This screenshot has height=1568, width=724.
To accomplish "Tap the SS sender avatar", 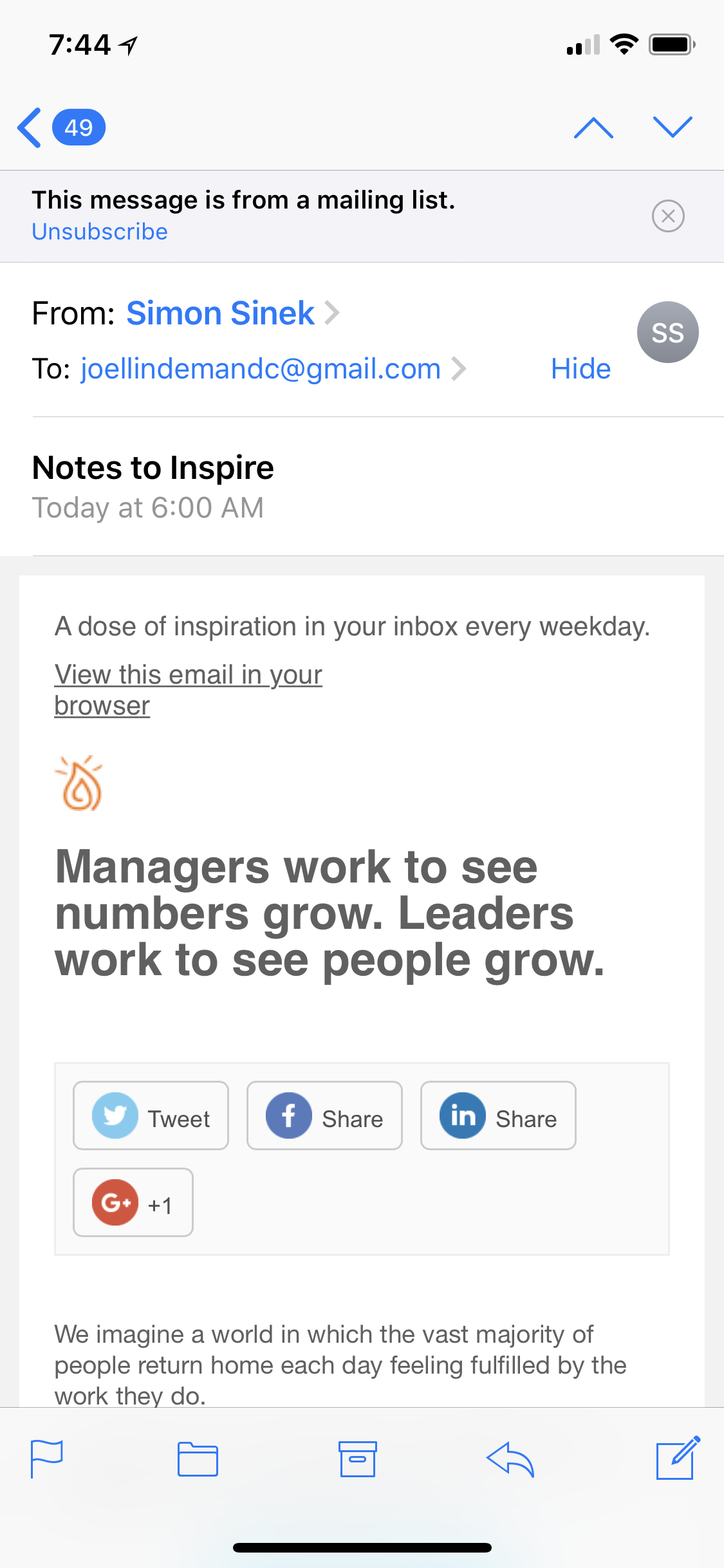I will click(667, 332).
